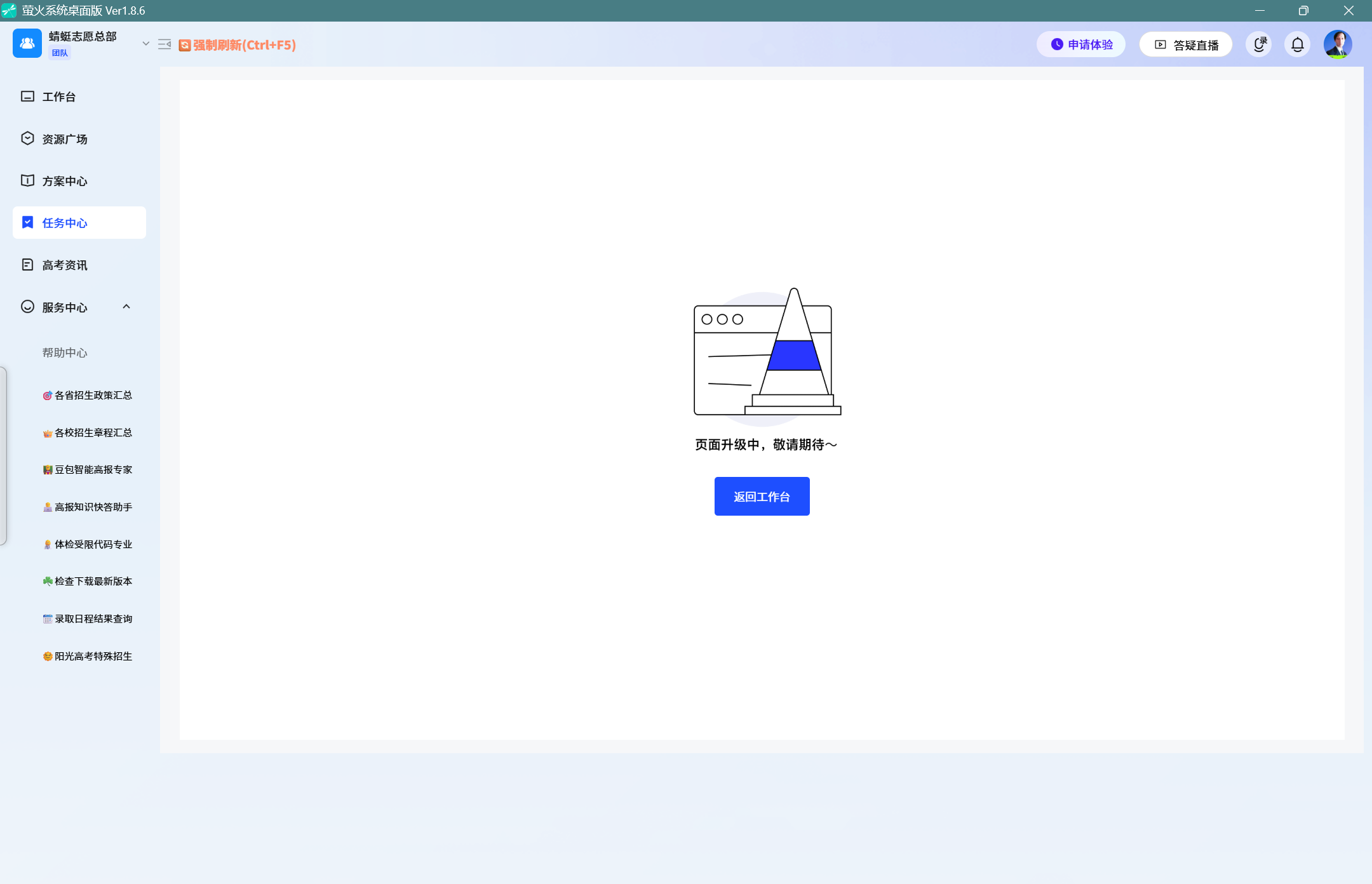Open 资源广场 from the sidebar

[x=64, y=139]
